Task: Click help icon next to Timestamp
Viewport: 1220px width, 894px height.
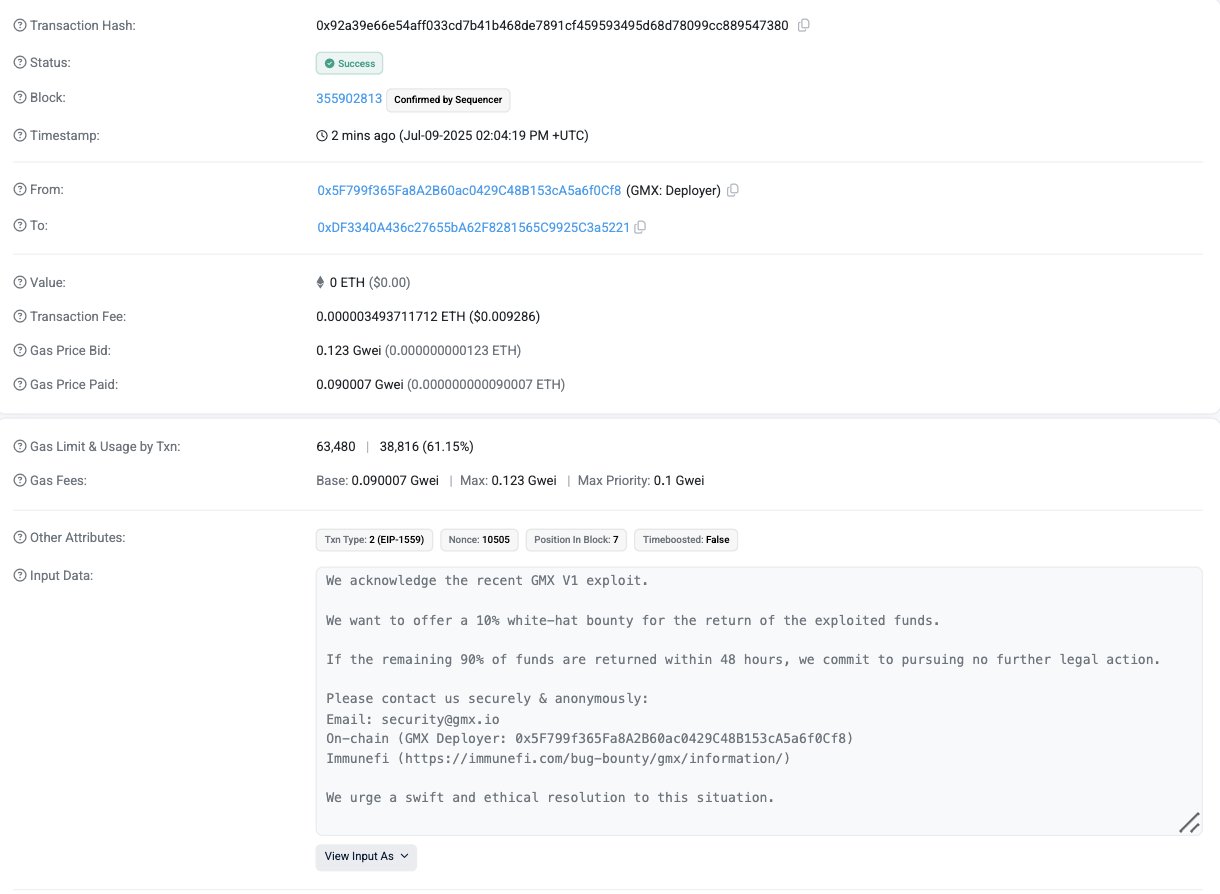Action: pos(20,135)
